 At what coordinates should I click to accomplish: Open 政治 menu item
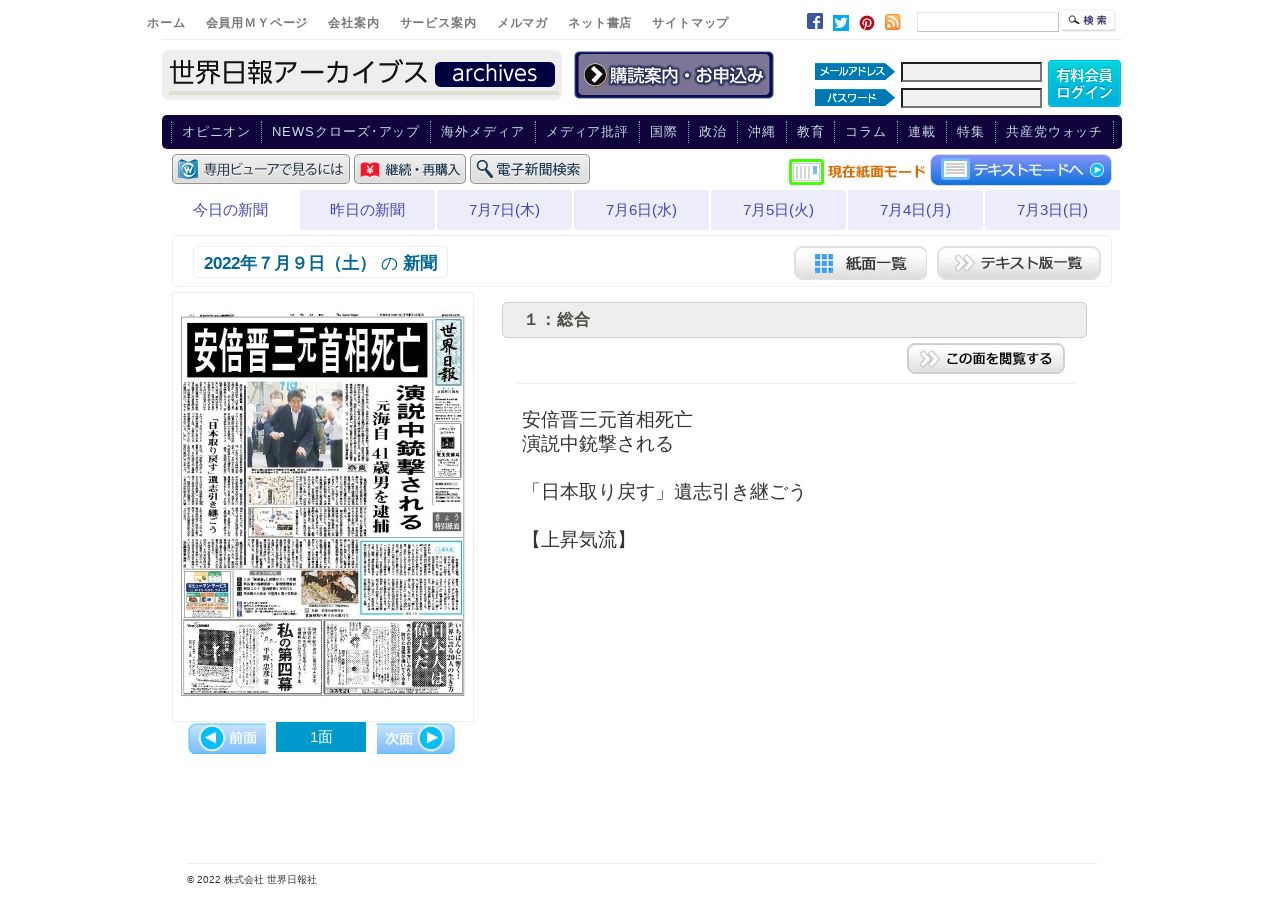click(x=713, y=132)
